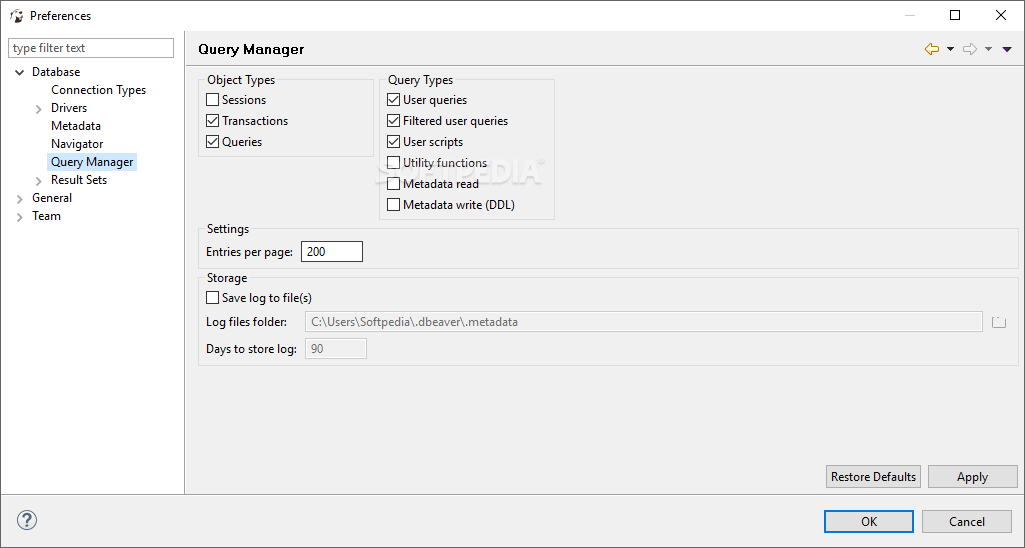Enable Metadata write (DDL) checkbox
Viewport: 1025px width, 548px height.
click(x=394, y=205)
